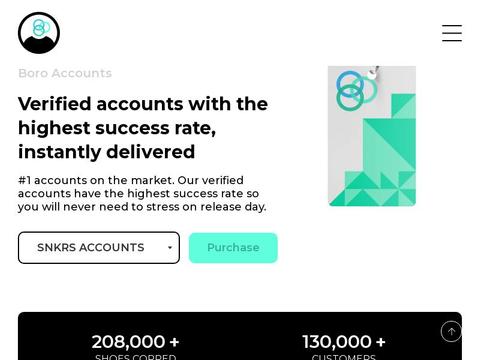Image resolution: width=480 pixels, height=360 pixels.
Task: Click the green account card image
Action: 372,136
